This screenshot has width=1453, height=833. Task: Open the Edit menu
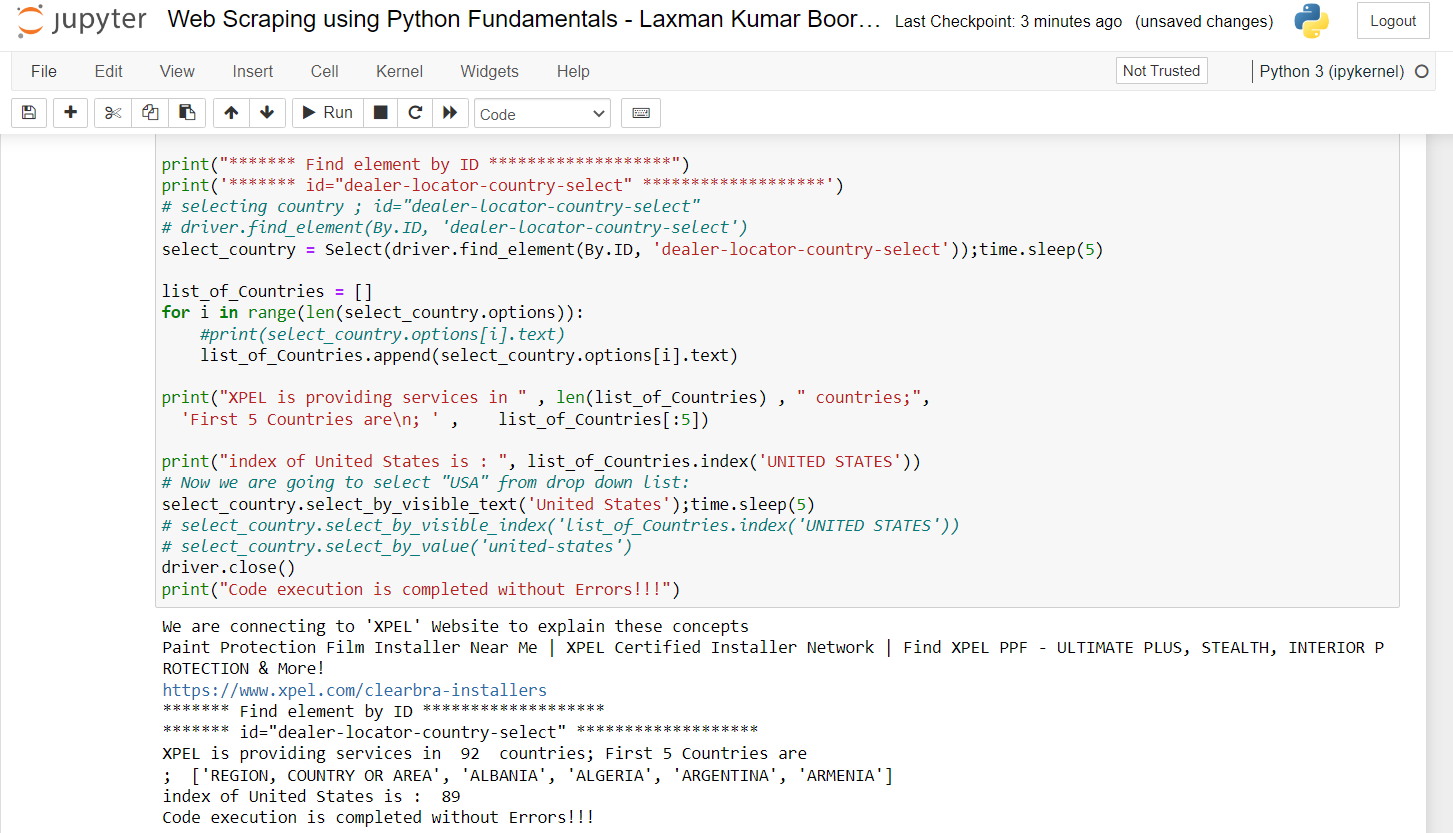tap(109, 71)
